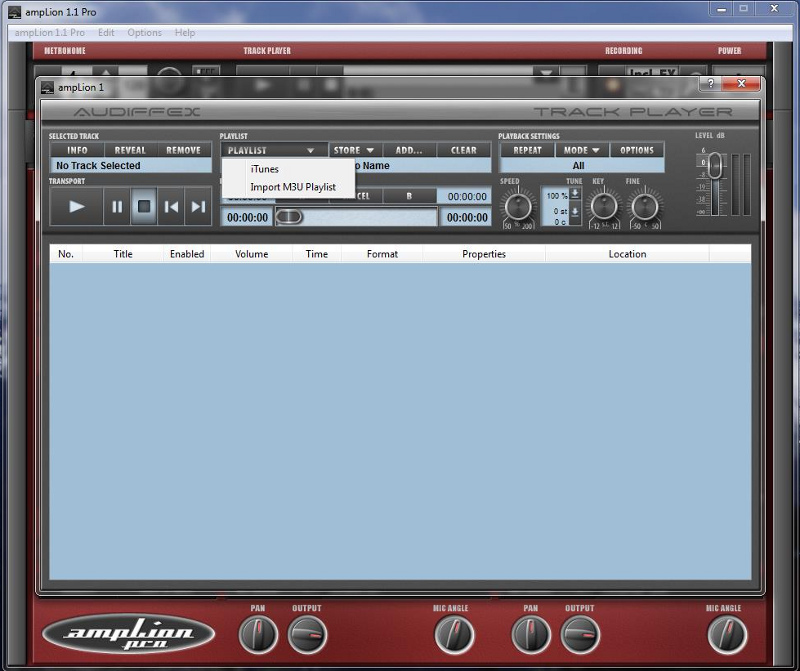Reset speed with 100 % arrow icon
The image size is (800, 671).
575,194
